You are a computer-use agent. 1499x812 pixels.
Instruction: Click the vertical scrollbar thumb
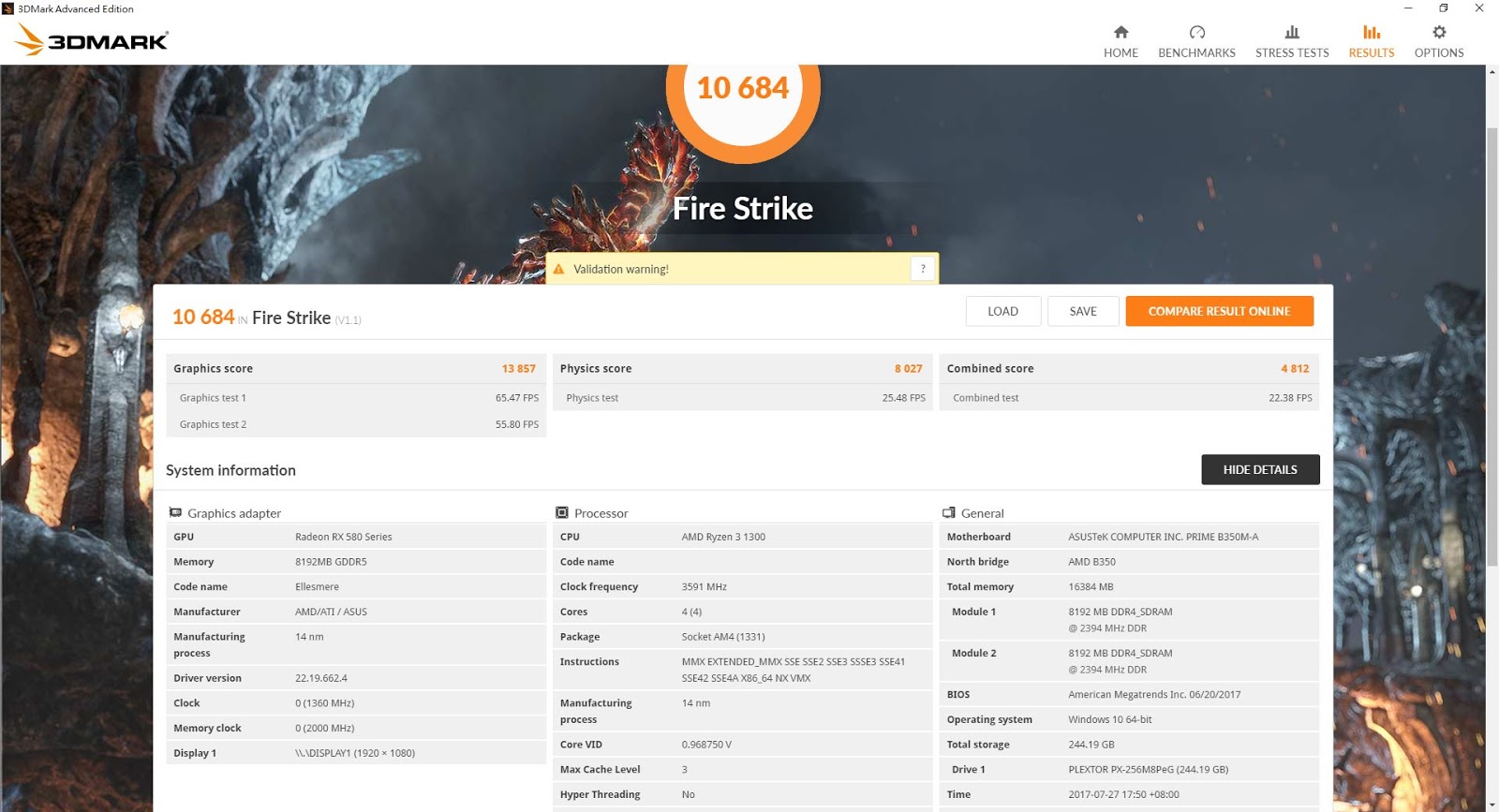coord(1492,347)
